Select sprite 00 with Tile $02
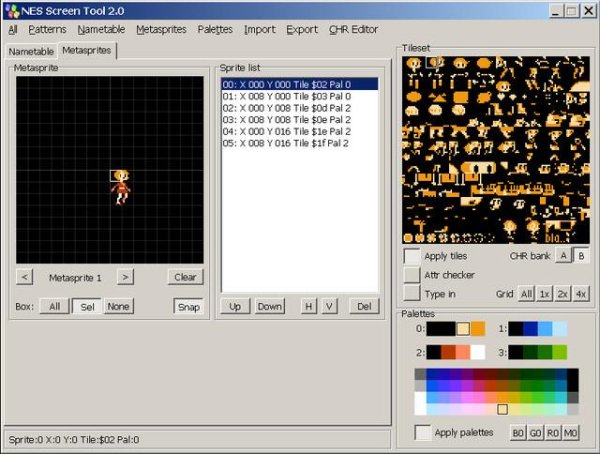600x454 pixels. click(300, 85)
